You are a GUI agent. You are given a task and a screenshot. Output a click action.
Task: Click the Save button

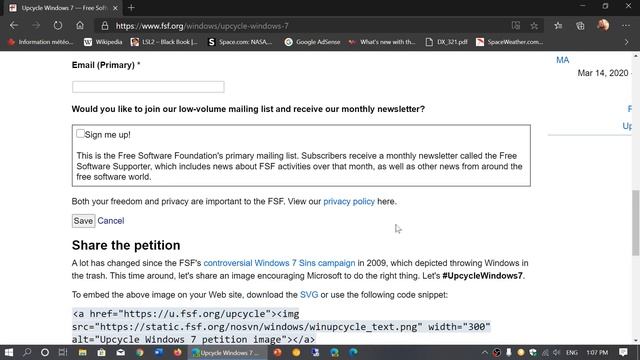[83, 221]
